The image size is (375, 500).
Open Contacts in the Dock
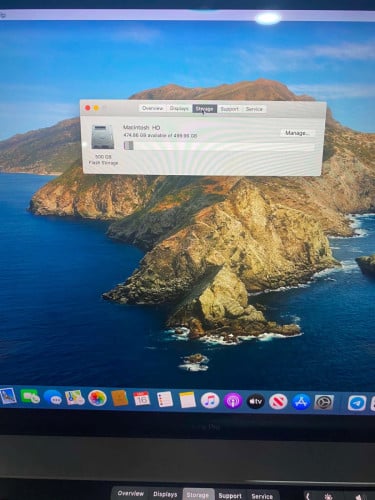[x=119, y=398]
